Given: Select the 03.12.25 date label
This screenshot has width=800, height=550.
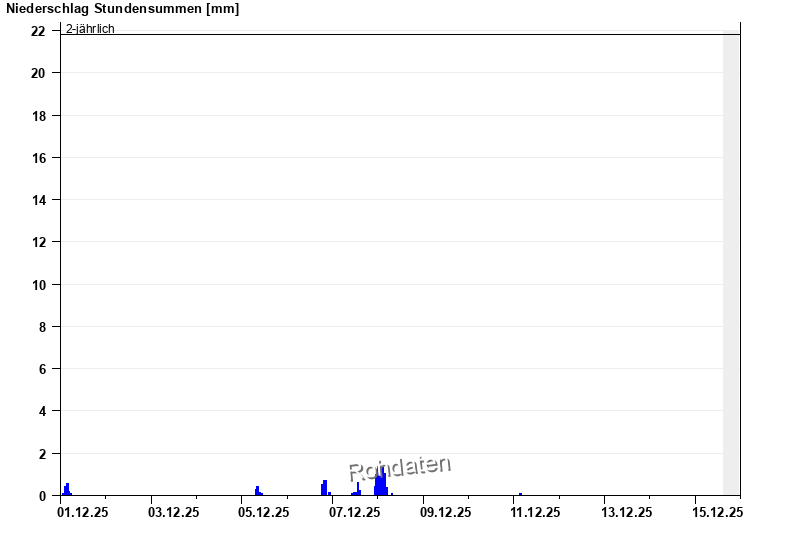Looking at the screenshot, I should tap(174, 513).
